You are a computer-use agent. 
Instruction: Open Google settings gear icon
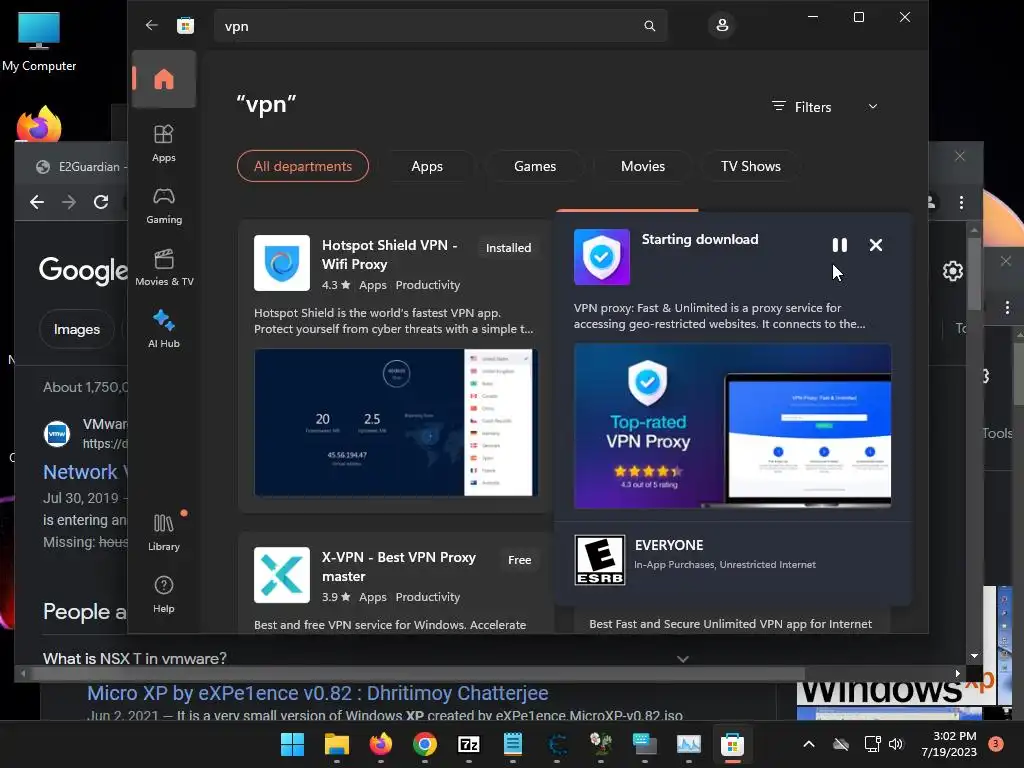(953, 271)
